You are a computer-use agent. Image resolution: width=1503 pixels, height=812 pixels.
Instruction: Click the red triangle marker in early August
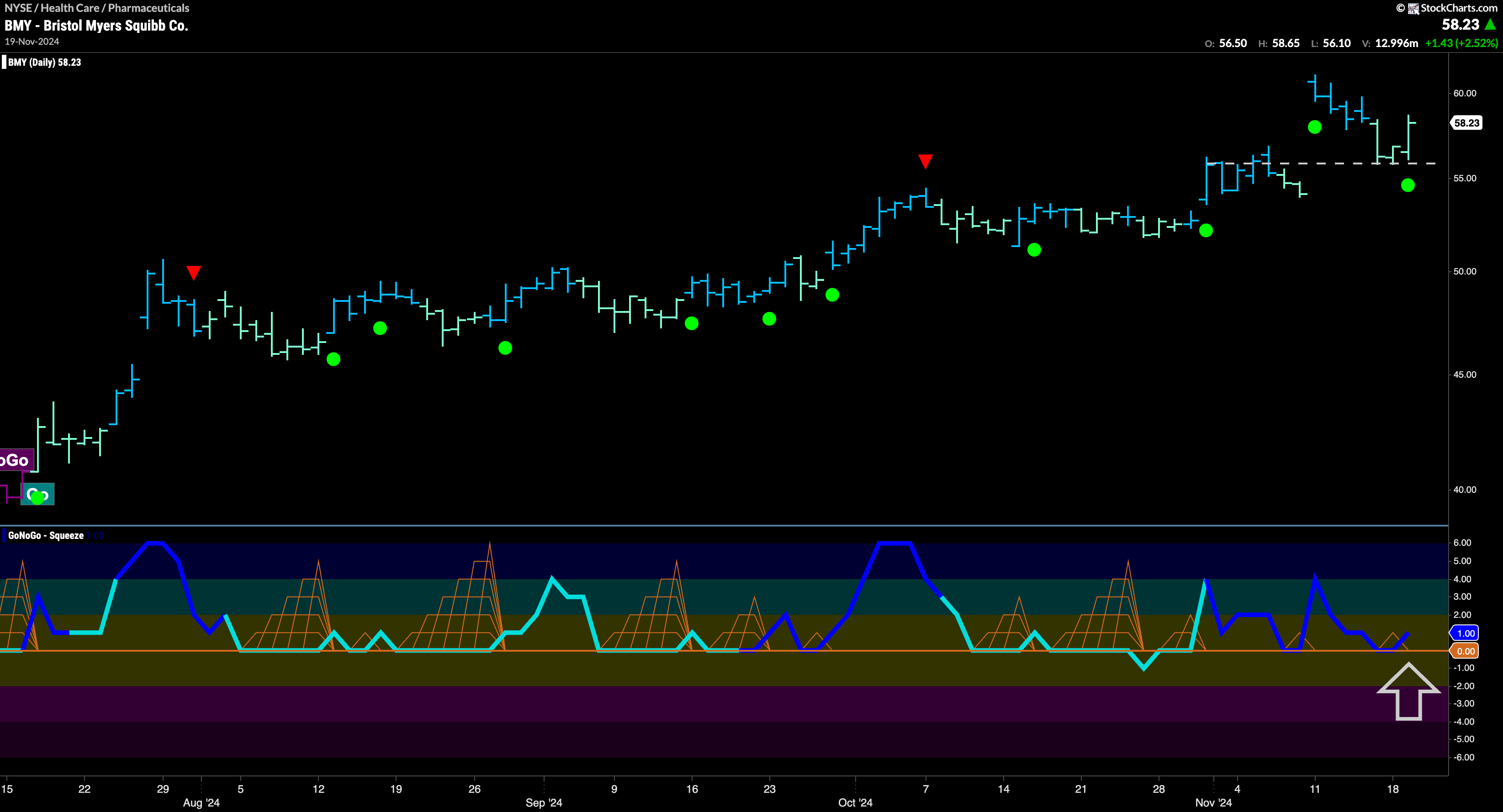pos(194,272)
